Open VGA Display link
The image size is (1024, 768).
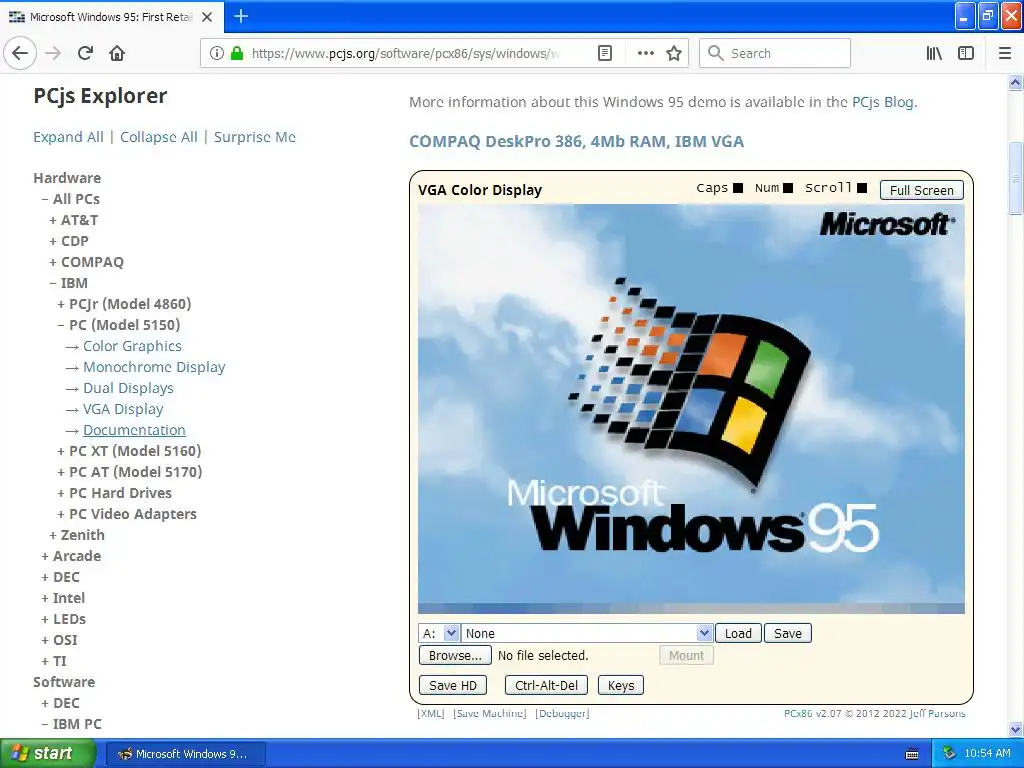point(123,409)
